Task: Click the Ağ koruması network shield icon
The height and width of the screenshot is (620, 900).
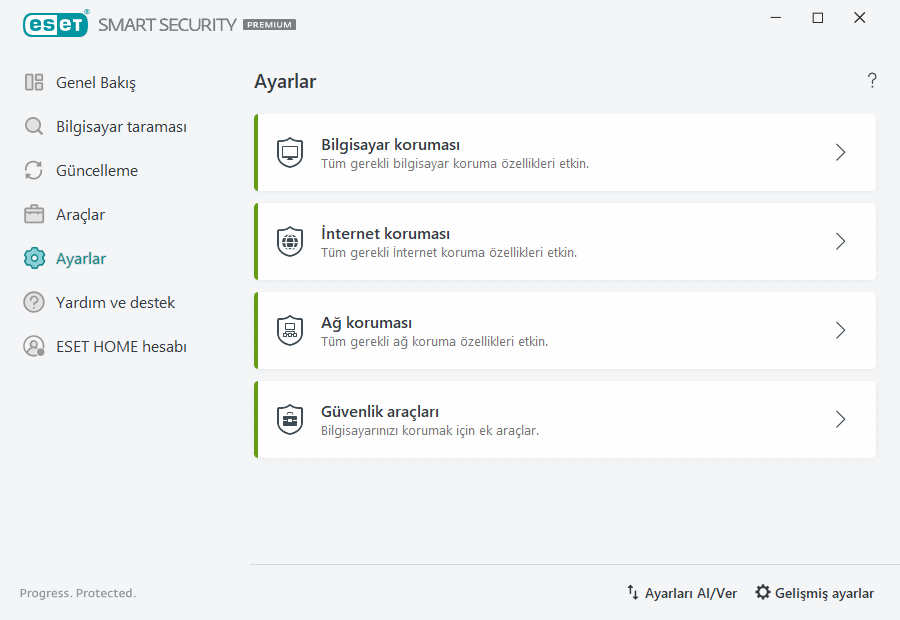Action: tap(290, 330)
